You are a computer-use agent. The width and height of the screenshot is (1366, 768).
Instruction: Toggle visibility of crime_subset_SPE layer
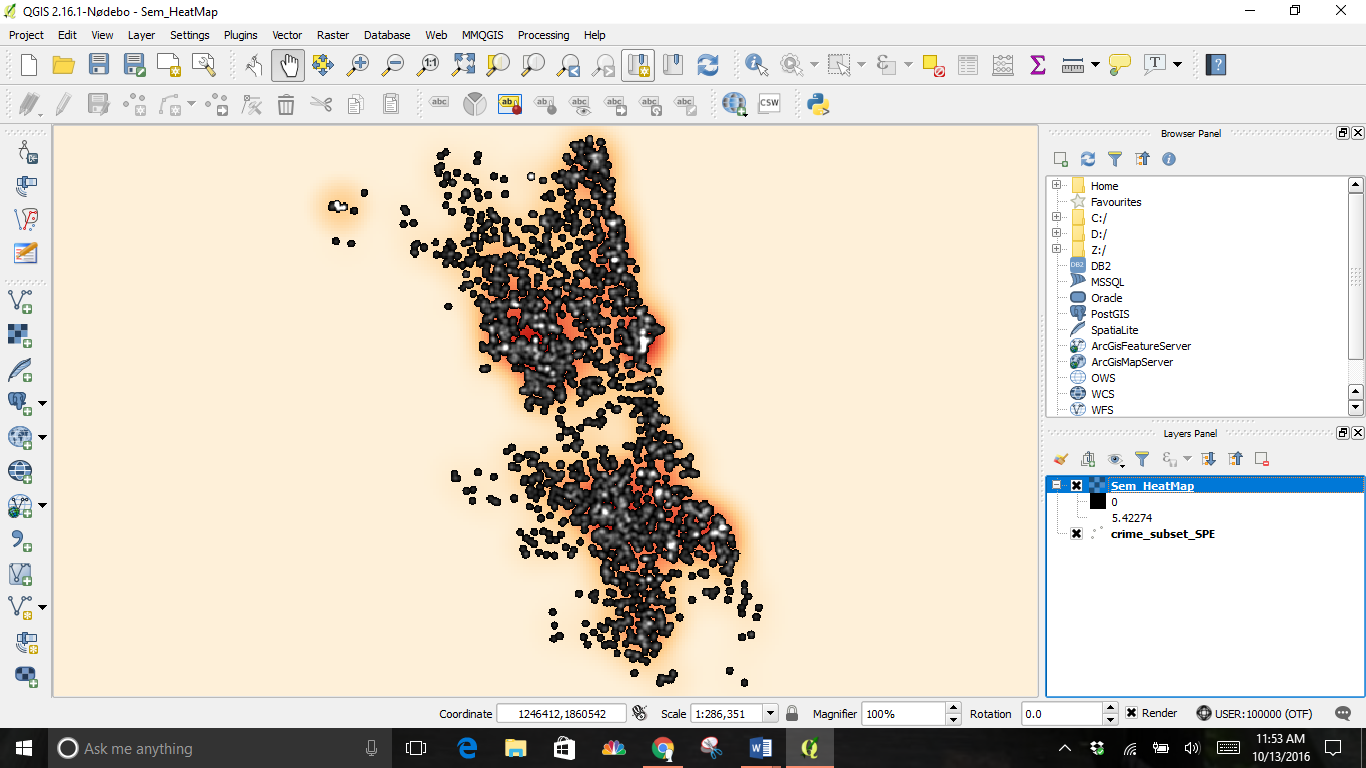click(1077, 534)
